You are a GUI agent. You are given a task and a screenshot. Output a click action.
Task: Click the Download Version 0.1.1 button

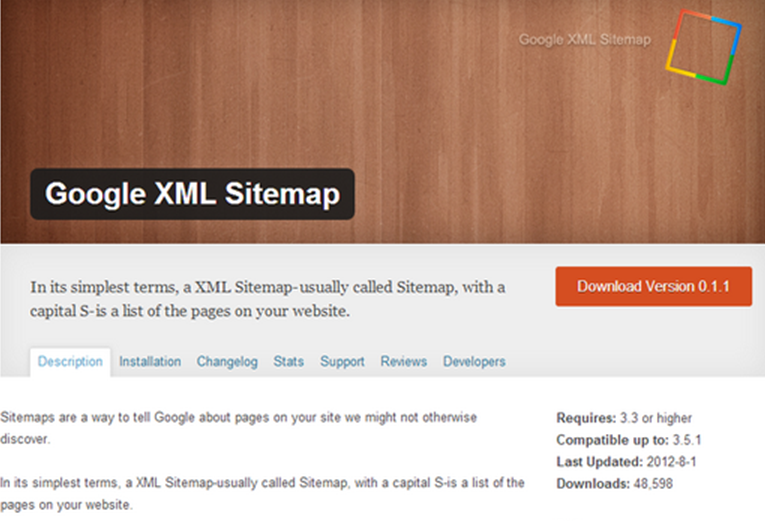(x=653, y=286)
